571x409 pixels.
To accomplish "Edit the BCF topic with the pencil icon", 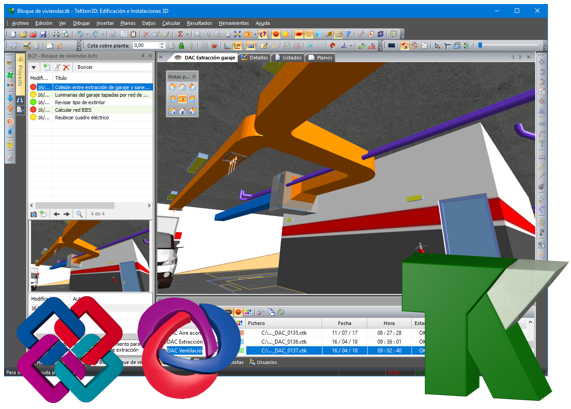I will (56, 67).
